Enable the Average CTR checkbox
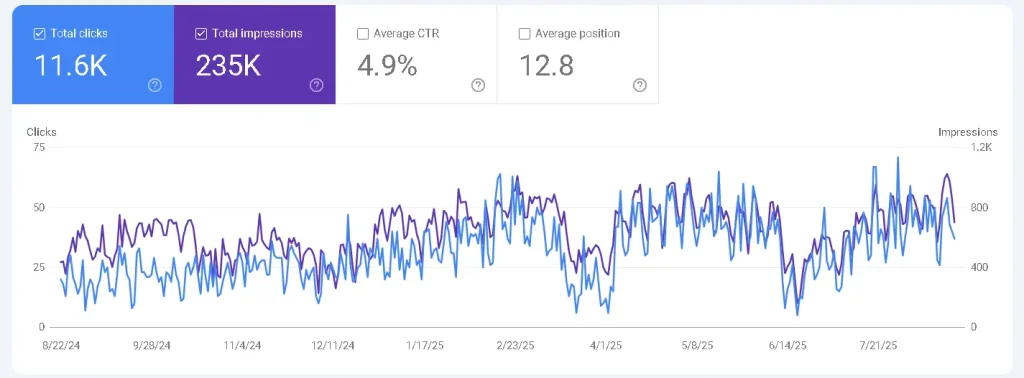The image size is (1024, 378). coord(362,34)
